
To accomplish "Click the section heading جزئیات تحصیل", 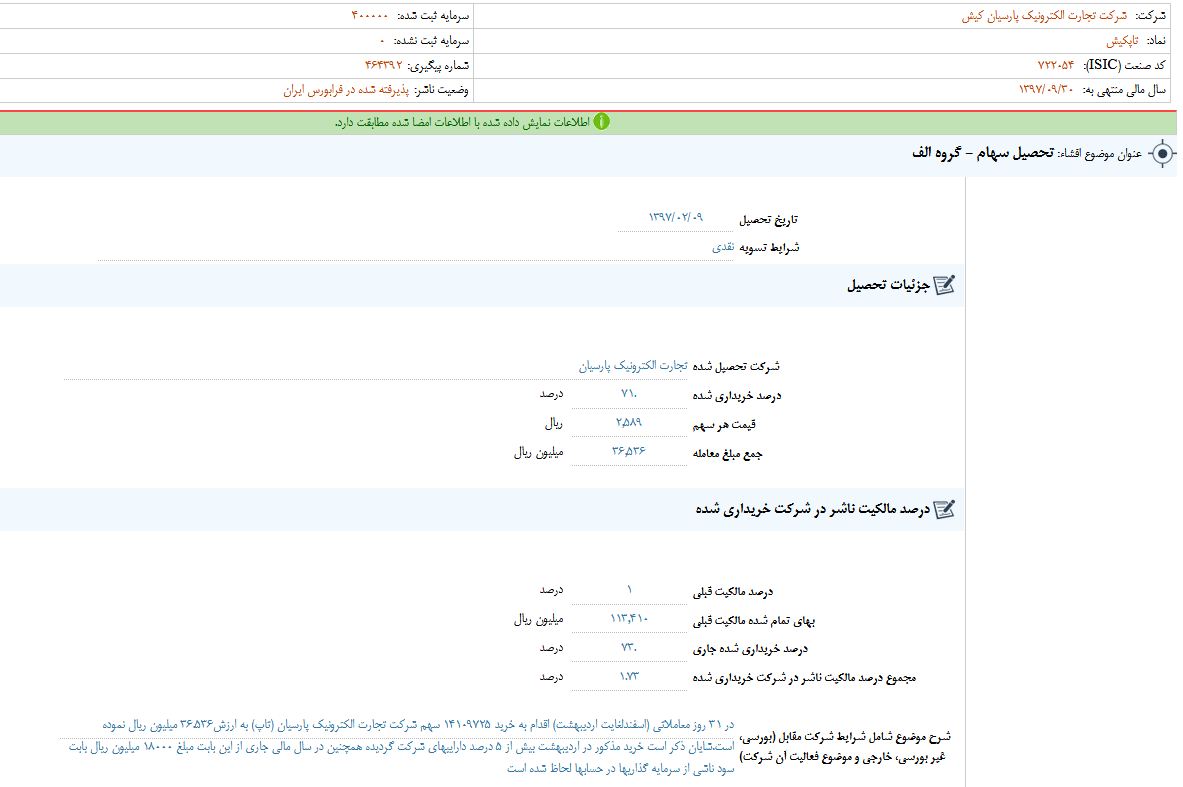I will tap(888, 285).
